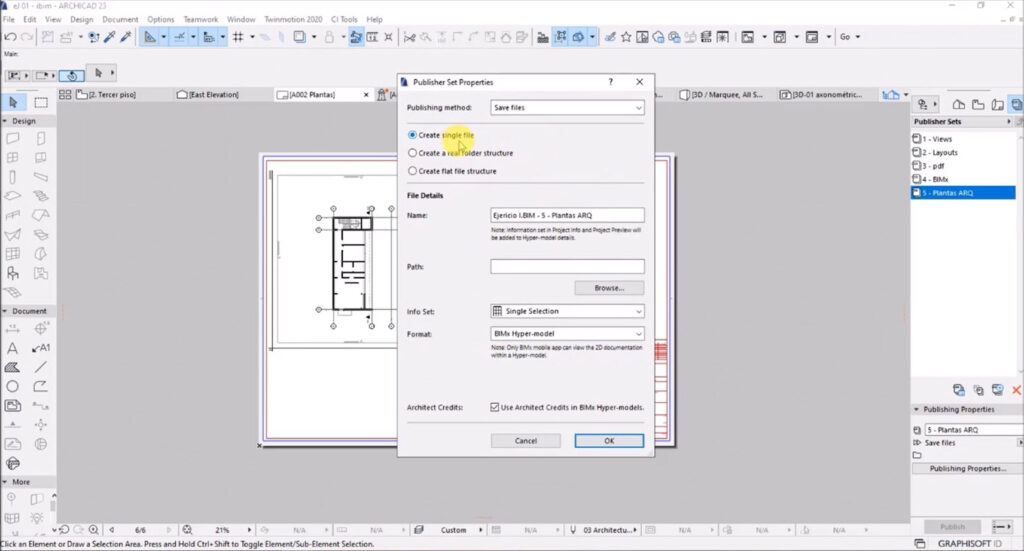Select Create single file radio option

(x=412, y=135)
